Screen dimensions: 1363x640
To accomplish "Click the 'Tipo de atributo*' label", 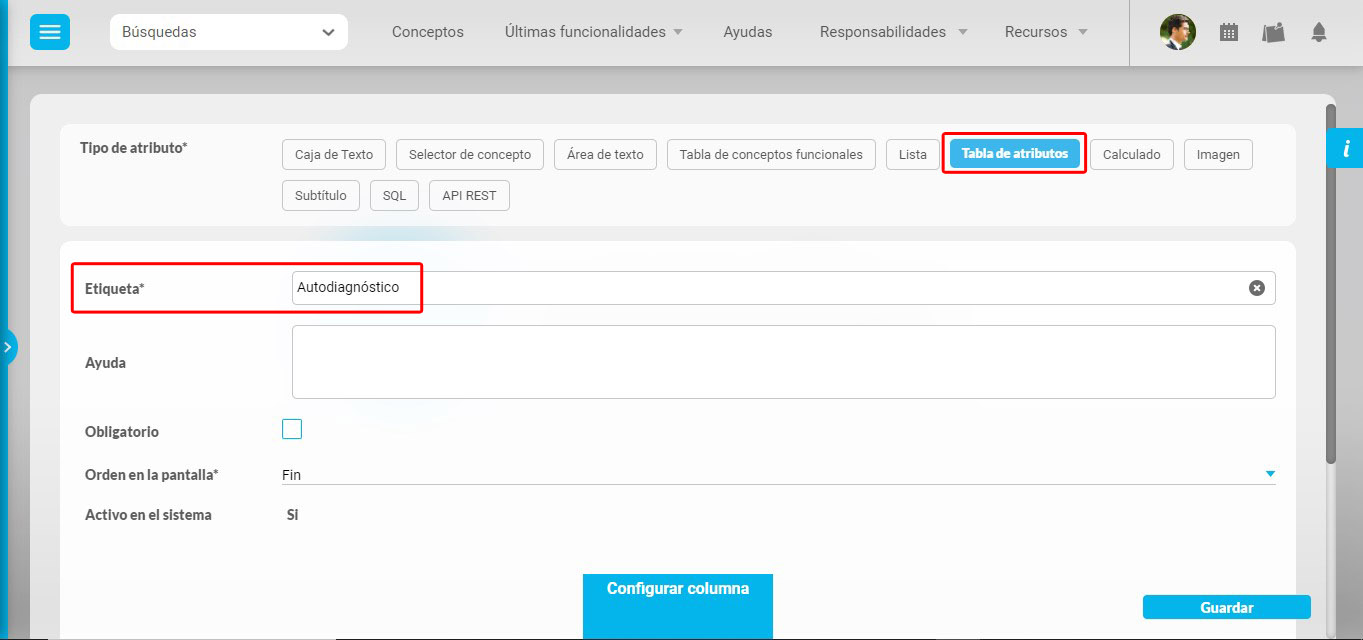I will pyautogui.click(x=134, y=148).
